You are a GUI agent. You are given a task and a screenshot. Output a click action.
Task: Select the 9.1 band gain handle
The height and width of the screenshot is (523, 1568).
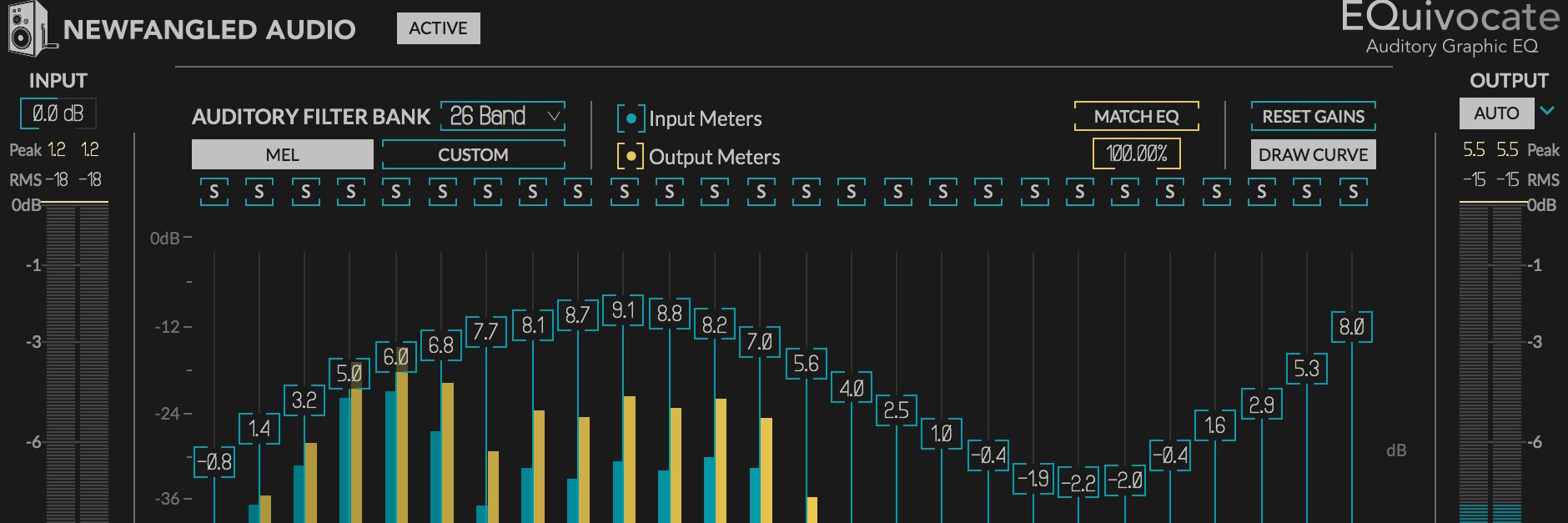click(x=624, y=310)
